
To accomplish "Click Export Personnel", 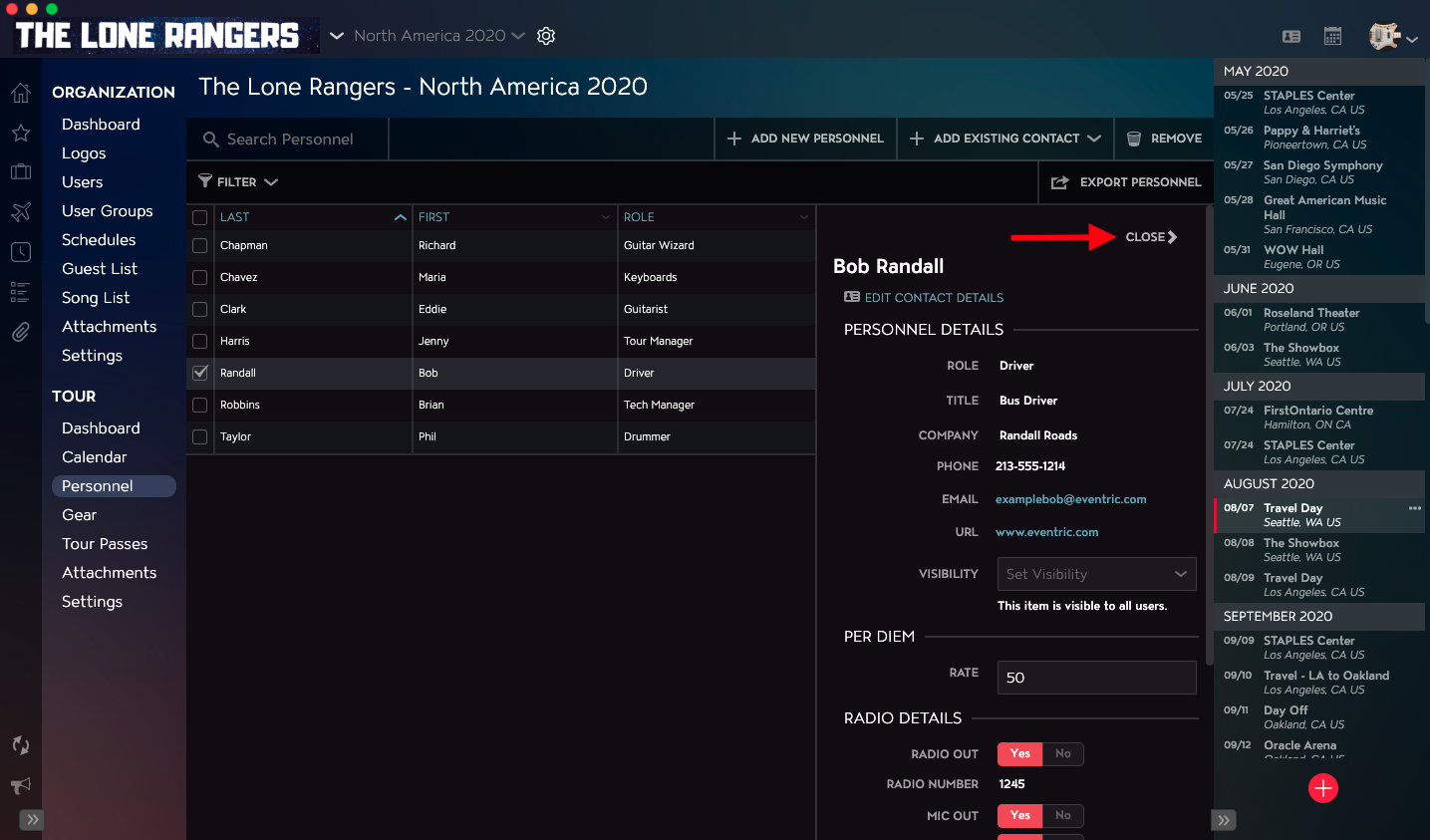I will (1126, 182).
